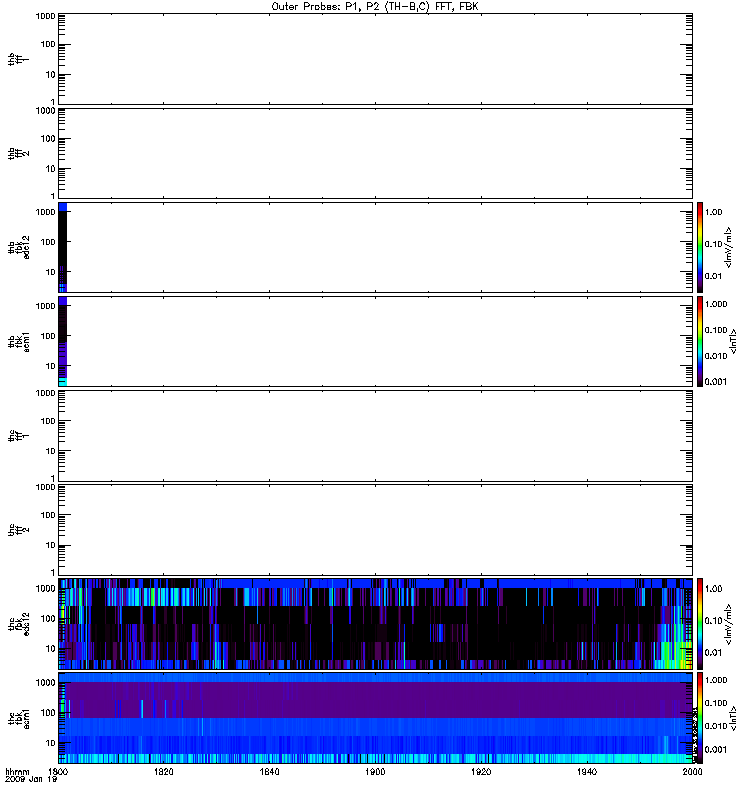Click '<|nT|>' unit beside thb scm1 colorbar
This screenshot has width=750, height=800.
[734, 341]
